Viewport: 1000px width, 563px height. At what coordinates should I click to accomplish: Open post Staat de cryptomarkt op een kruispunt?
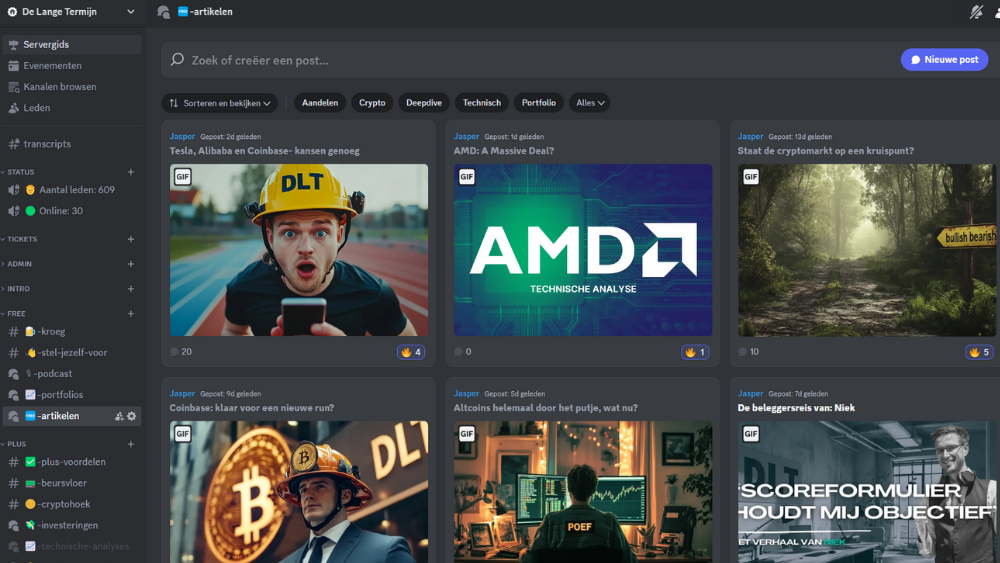coord(826,151)
